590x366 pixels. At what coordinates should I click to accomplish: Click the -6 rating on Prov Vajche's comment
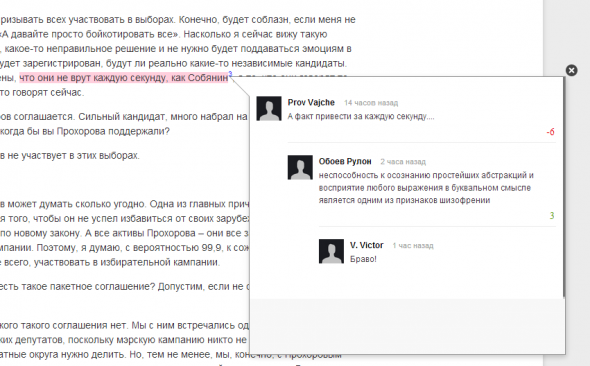[x=550, y=132]
